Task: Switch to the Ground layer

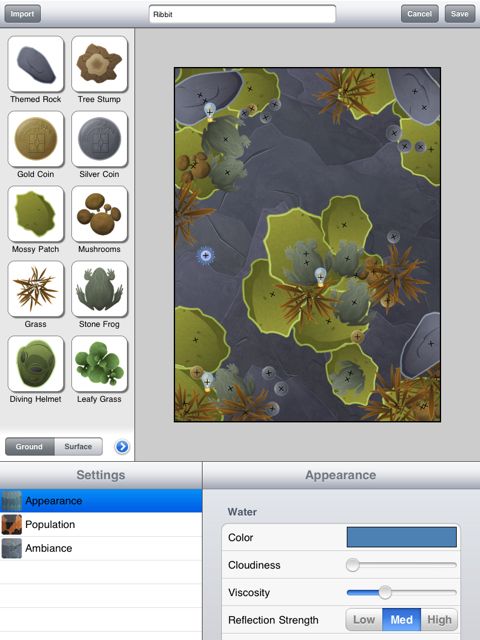Action: point(29,447)
